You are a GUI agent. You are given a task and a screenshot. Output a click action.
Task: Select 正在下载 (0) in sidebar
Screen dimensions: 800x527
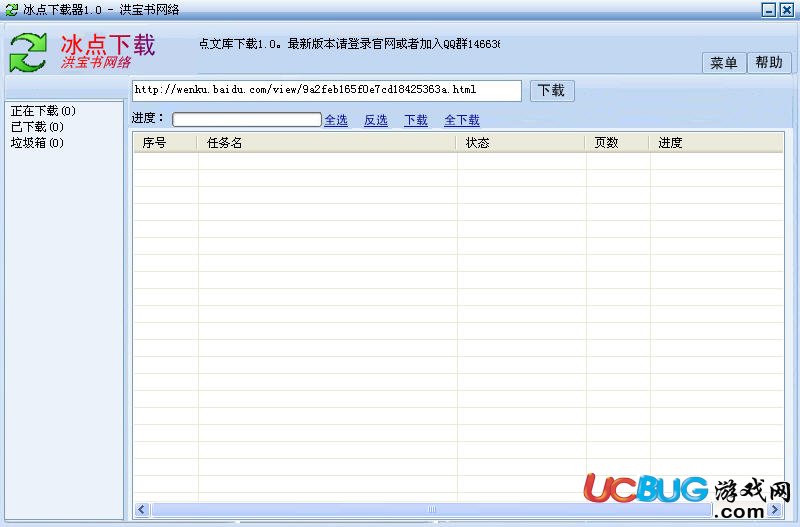43,111
